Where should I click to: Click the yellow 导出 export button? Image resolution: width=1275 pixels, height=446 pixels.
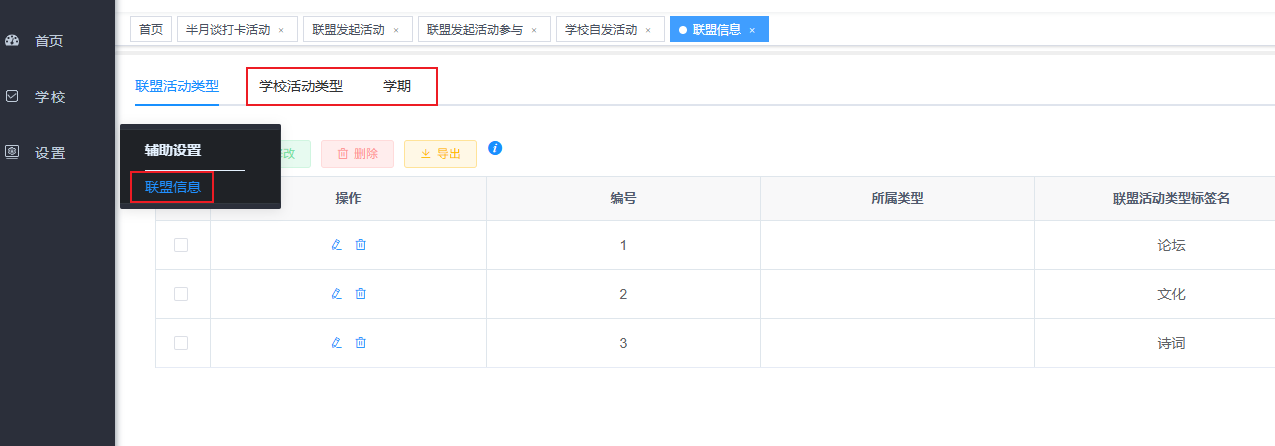[x=440, y=154]
